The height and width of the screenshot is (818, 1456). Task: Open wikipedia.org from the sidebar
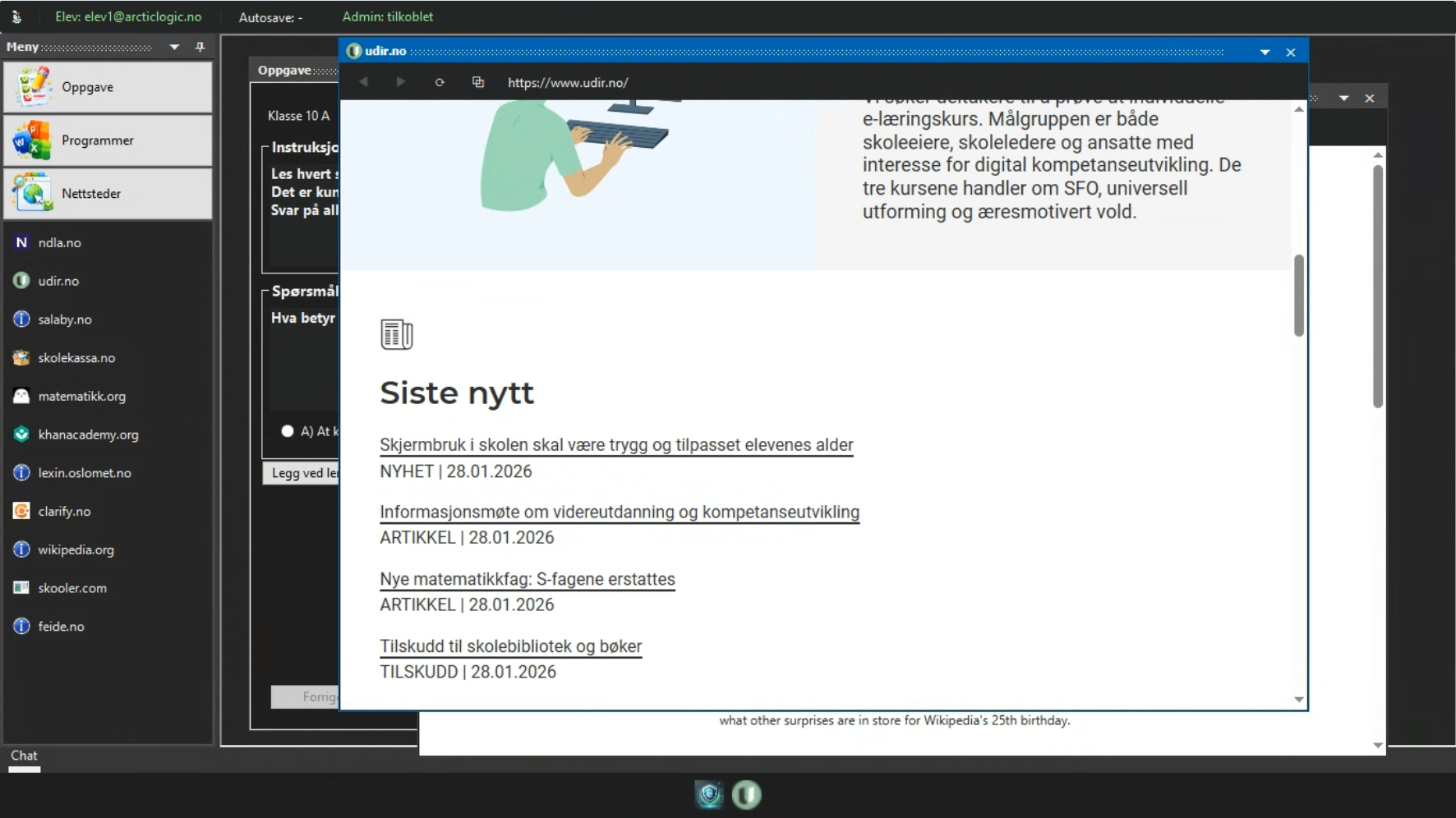pos(76,549)
